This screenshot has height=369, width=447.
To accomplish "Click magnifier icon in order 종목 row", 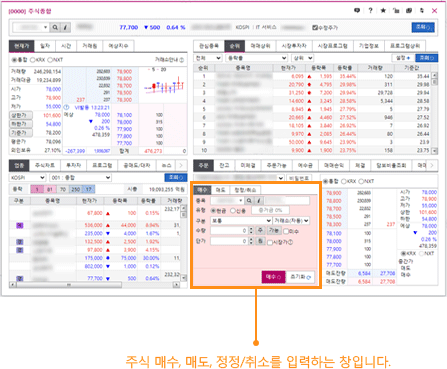I will [249, 201].
